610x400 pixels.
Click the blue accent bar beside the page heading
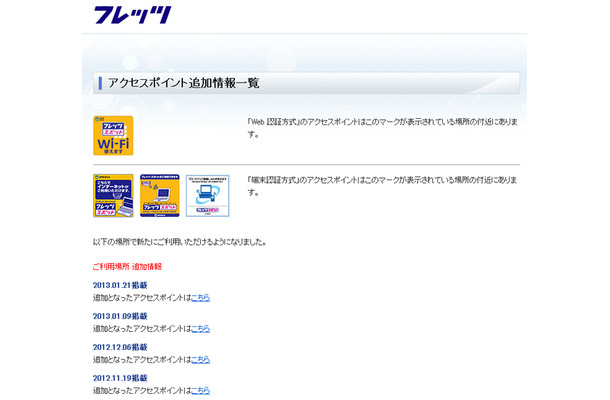tap(100, 83)
